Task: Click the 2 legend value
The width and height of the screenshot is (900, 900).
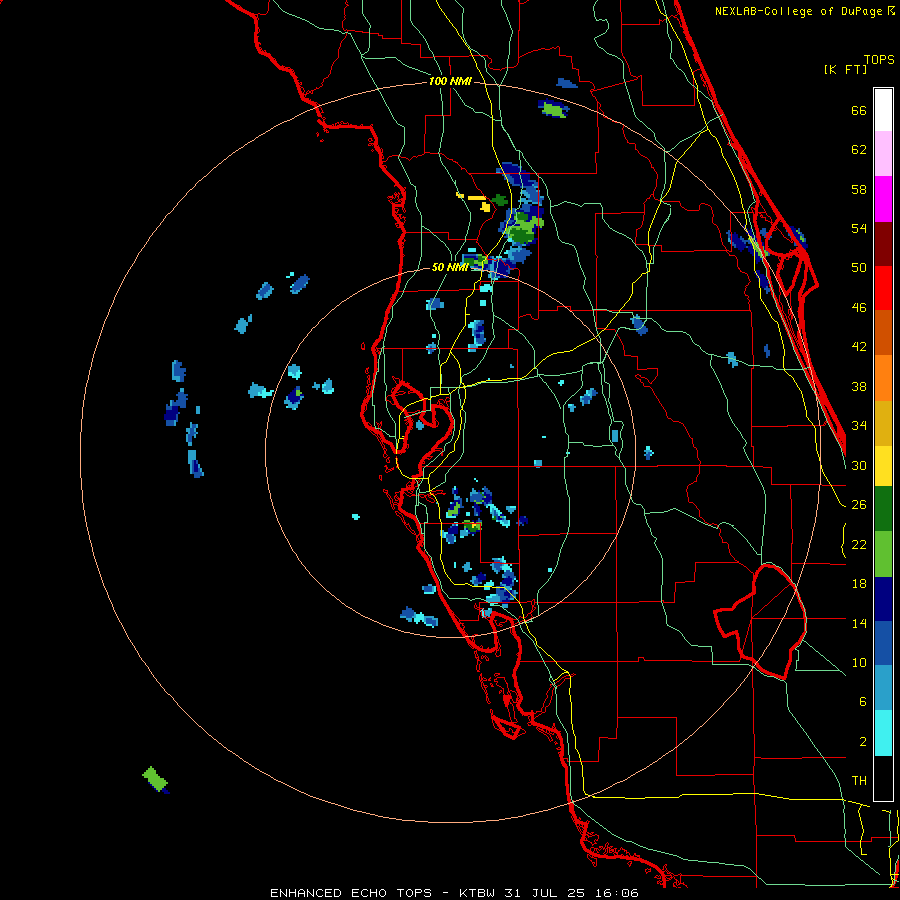Action: 862,742
